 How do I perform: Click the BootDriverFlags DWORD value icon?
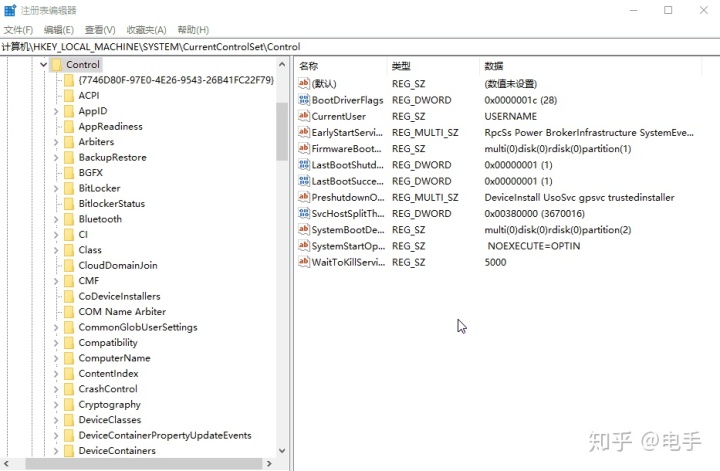click(304, 100)
